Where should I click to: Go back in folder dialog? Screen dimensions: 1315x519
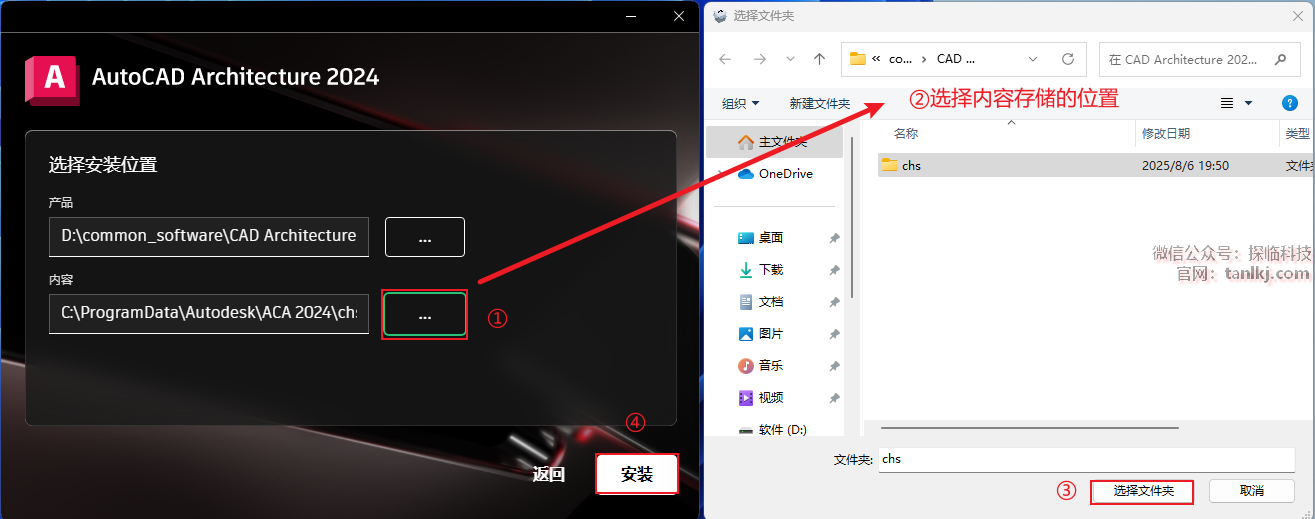tap(725, 59)
